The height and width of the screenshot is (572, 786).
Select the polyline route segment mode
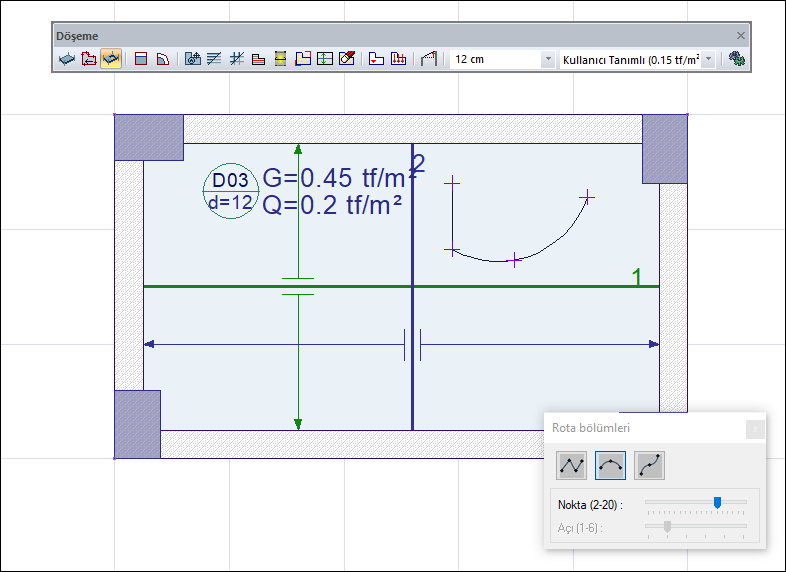pos(572,465)
